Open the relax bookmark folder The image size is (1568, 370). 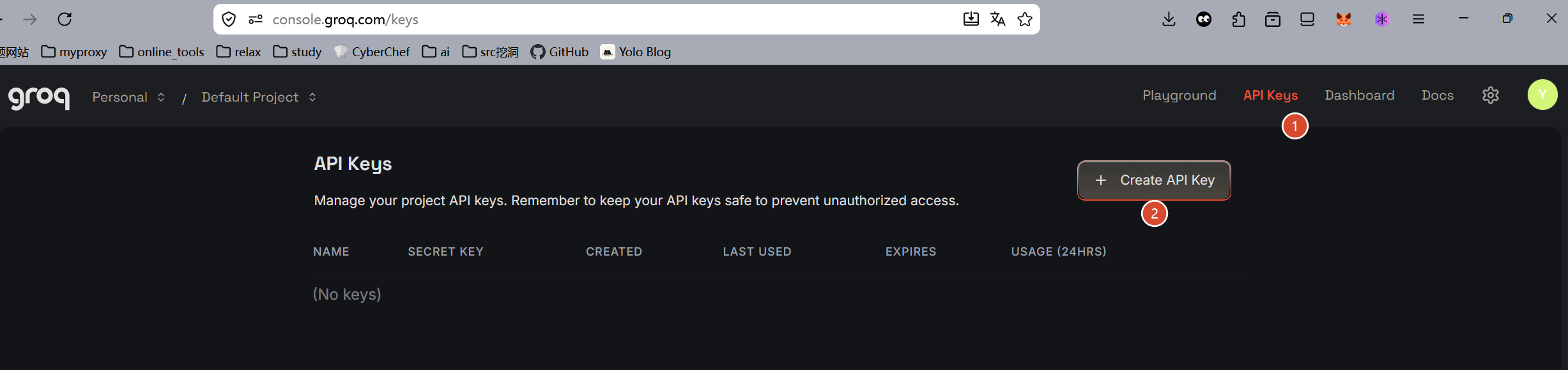(238, 52)
